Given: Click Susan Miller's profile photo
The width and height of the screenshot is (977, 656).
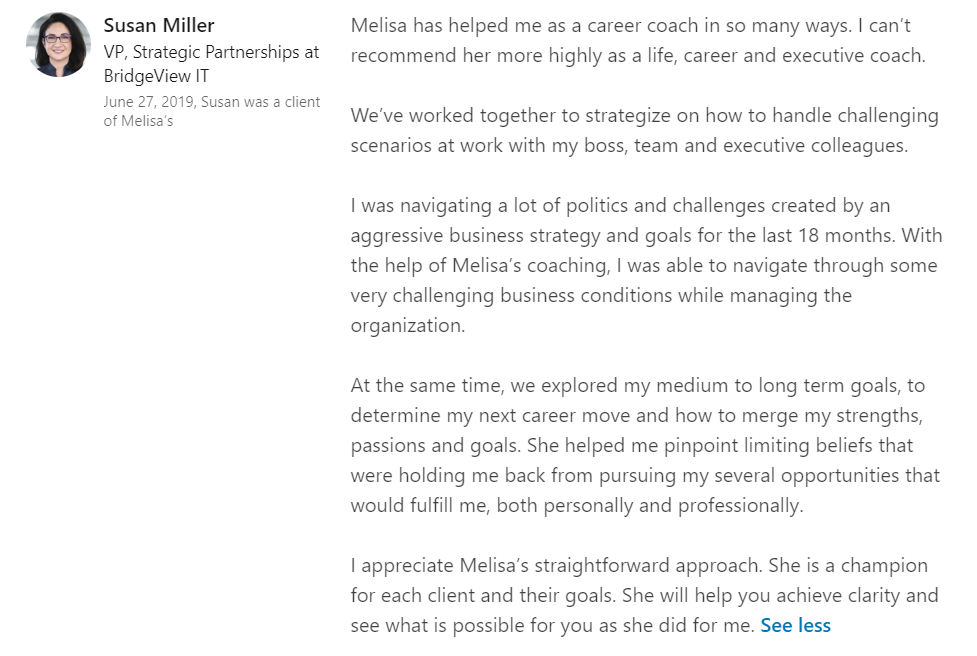Looking at the screenshot, I should [59, 45].
